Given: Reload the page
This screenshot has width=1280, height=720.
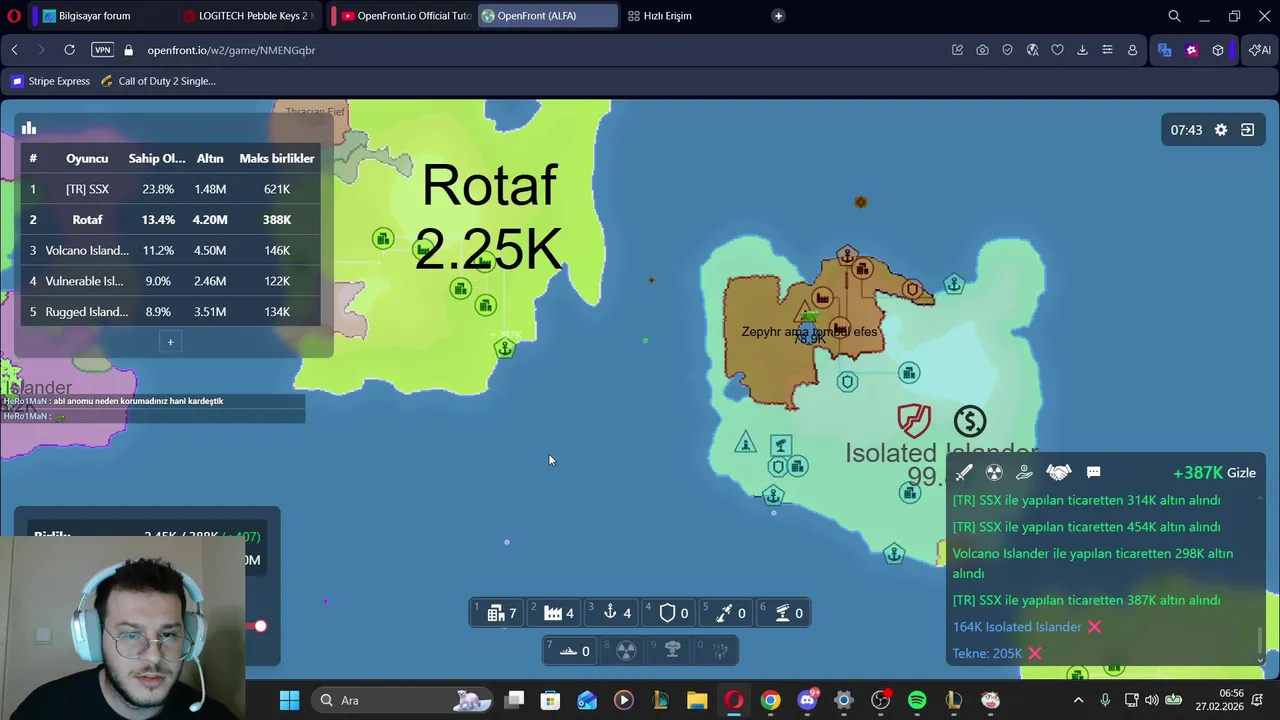Looking at the screenshot, I should 69,50.
